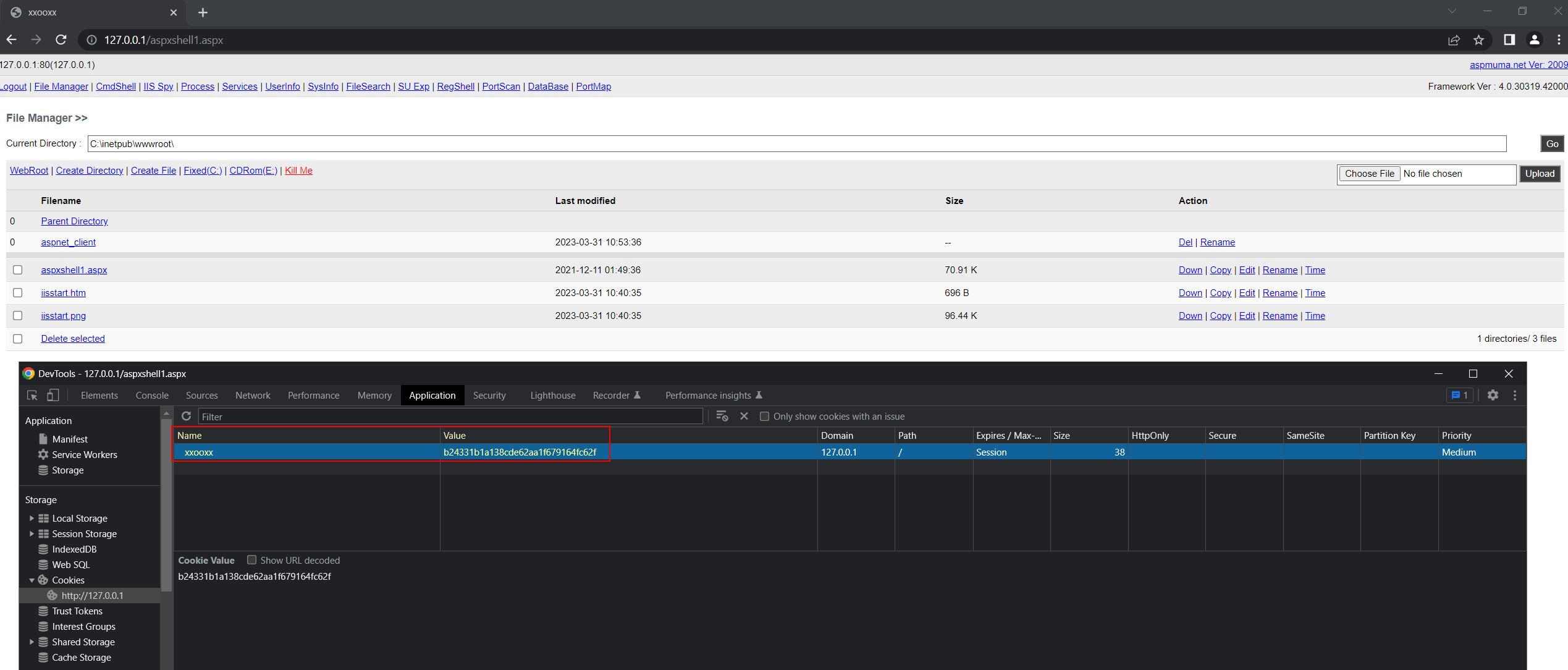Go back to the previous page in Chrome
1568x670 pixels.
tap(11, 40)
